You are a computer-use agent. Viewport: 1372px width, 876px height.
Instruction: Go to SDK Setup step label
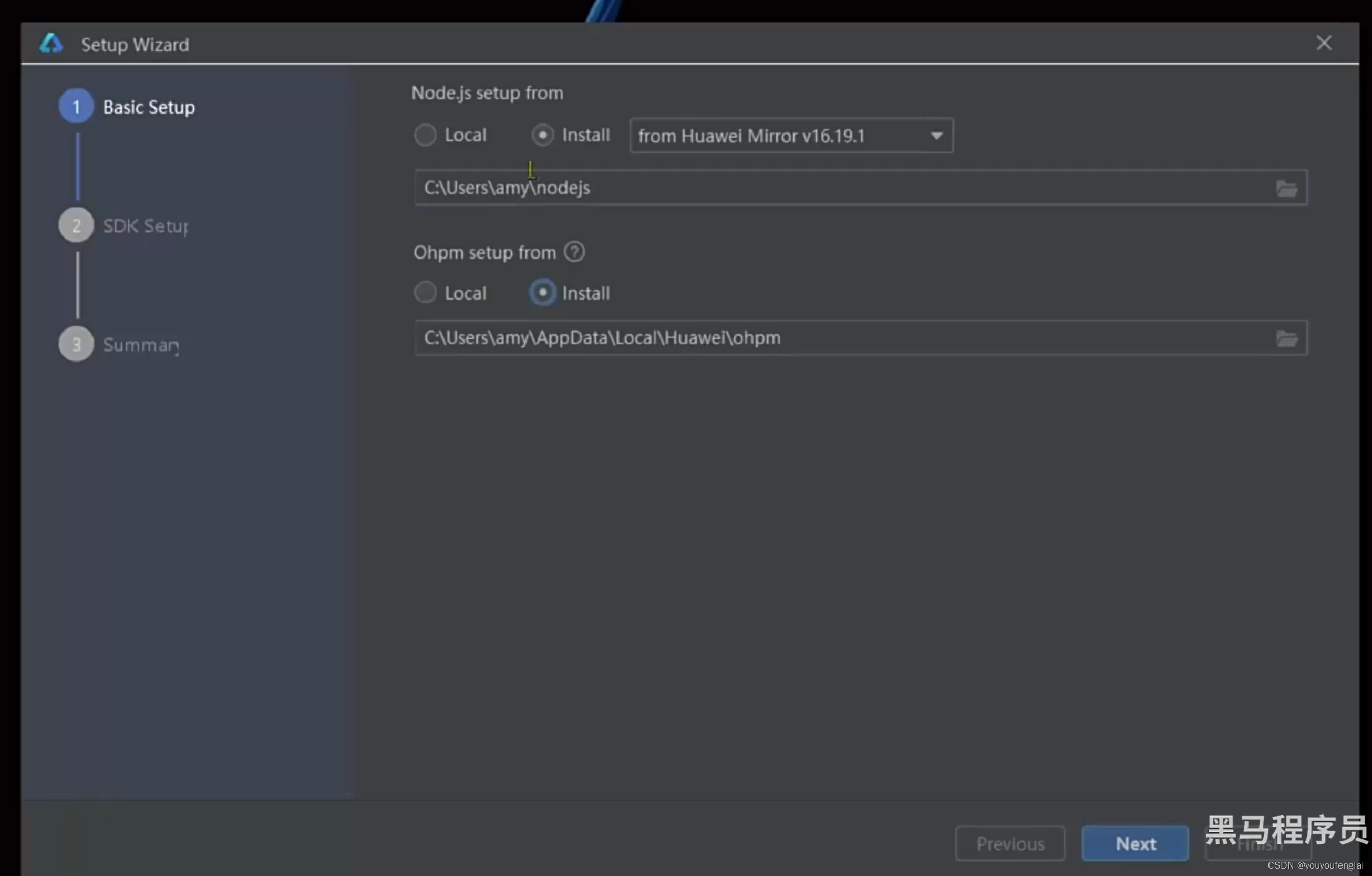(x=145, y=225)
